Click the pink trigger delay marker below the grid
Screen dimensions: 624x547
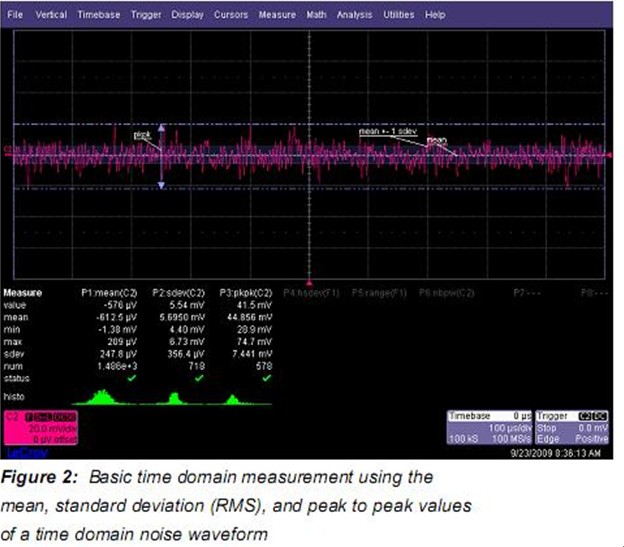(310, 283)
